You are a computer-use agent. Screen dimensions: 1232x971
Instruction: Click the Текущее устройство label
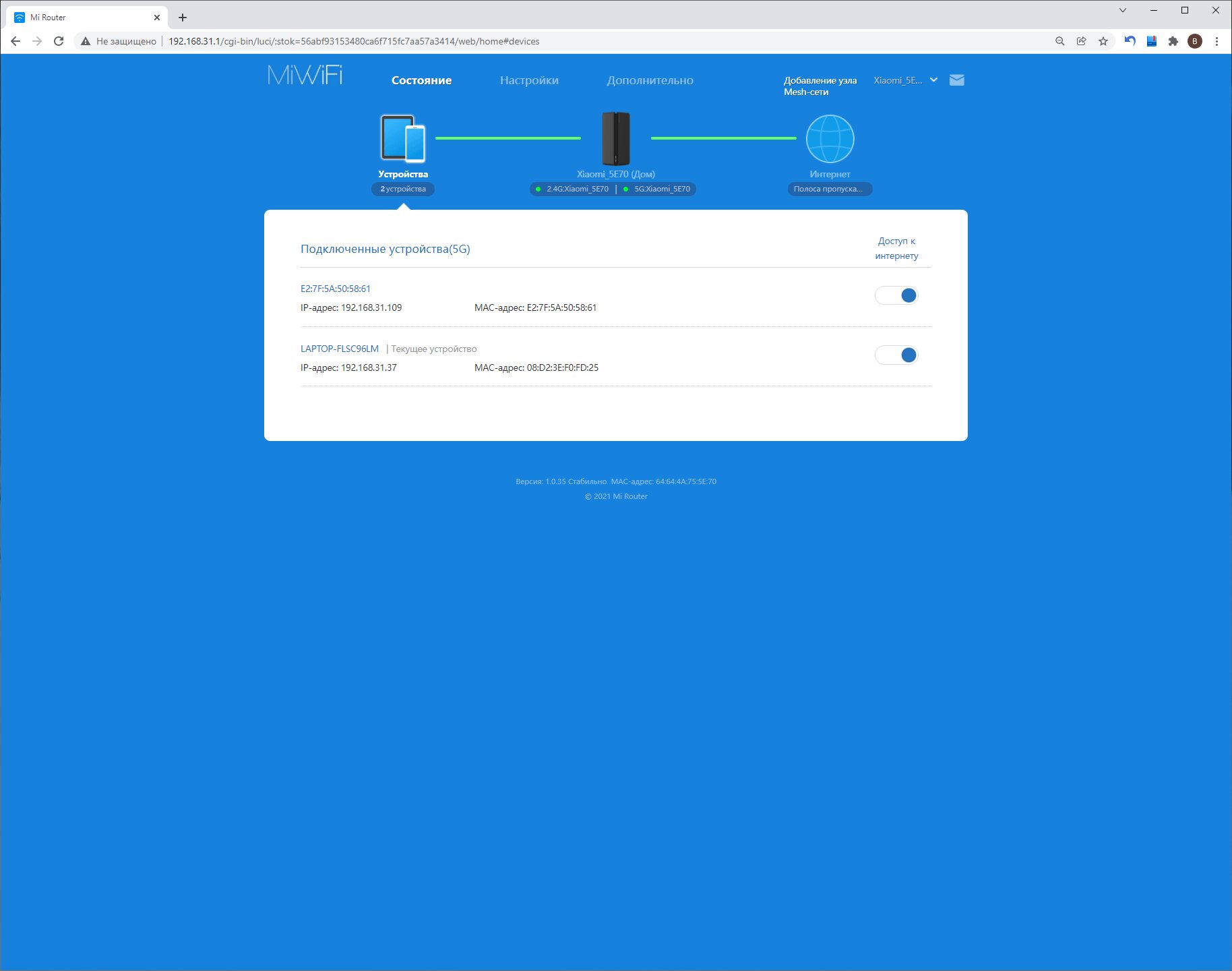click(434, 349)
